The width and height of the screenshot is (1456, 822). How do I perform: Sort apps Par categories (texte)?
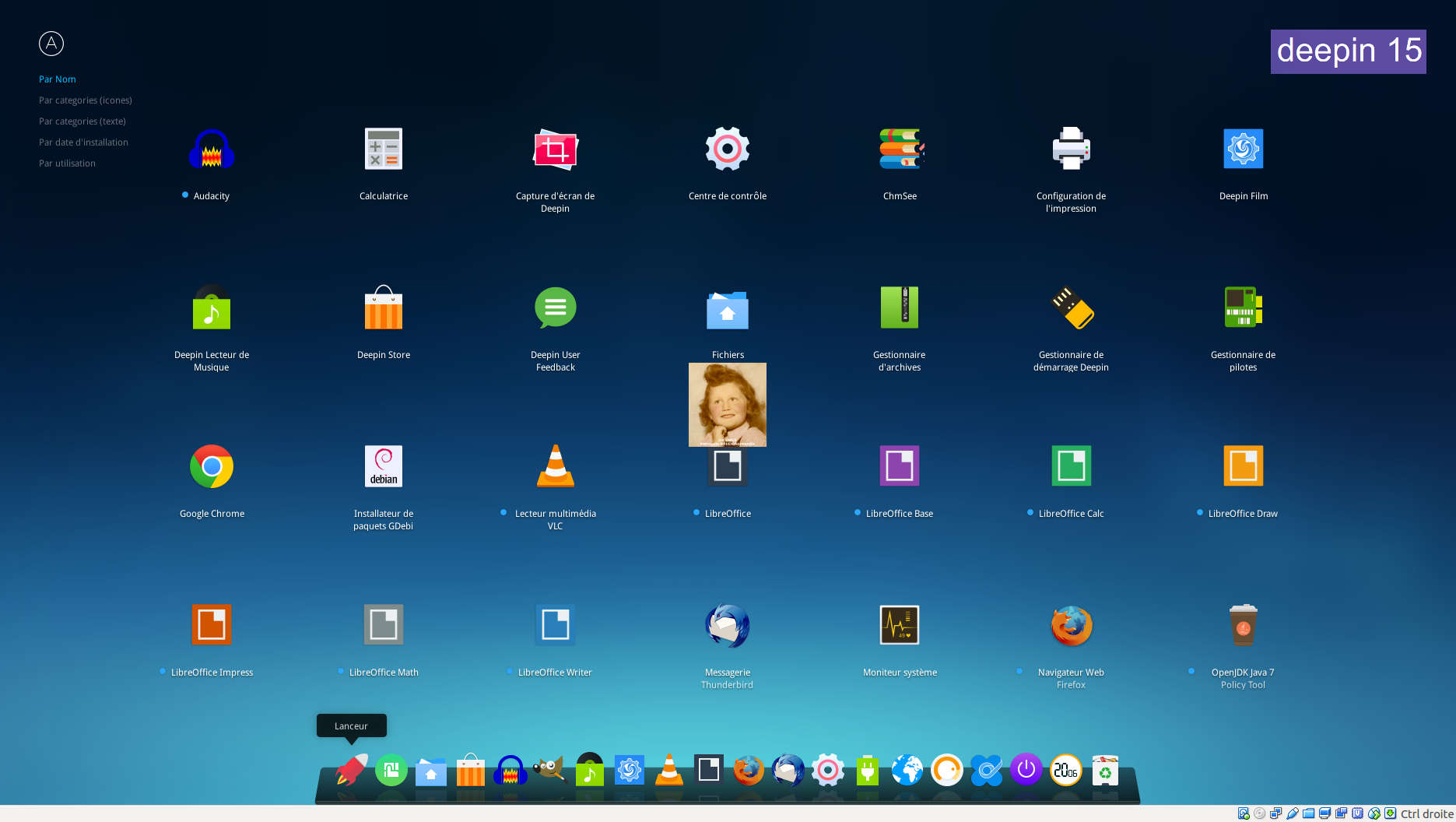pos(82,121)
